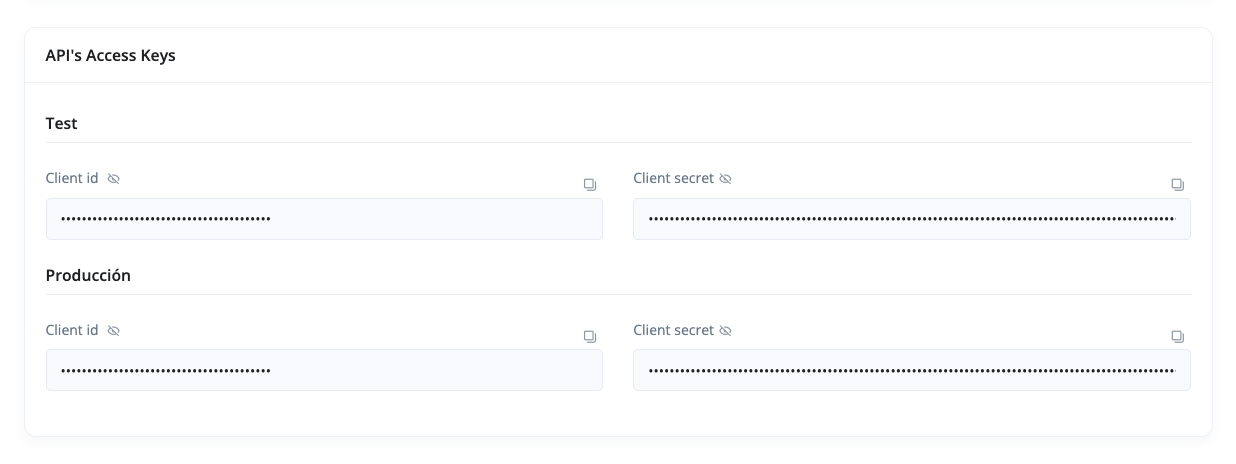Select the Producción Client id input box
This screenshot has width=1236, height=464.
(324, 370)
